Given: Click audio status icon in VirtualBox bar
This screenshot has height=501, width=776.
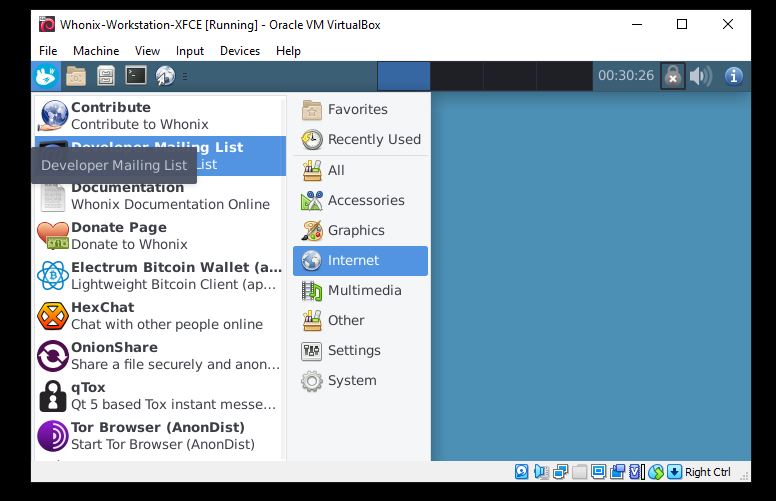Looking at the screenshot, I should [541, 472].
